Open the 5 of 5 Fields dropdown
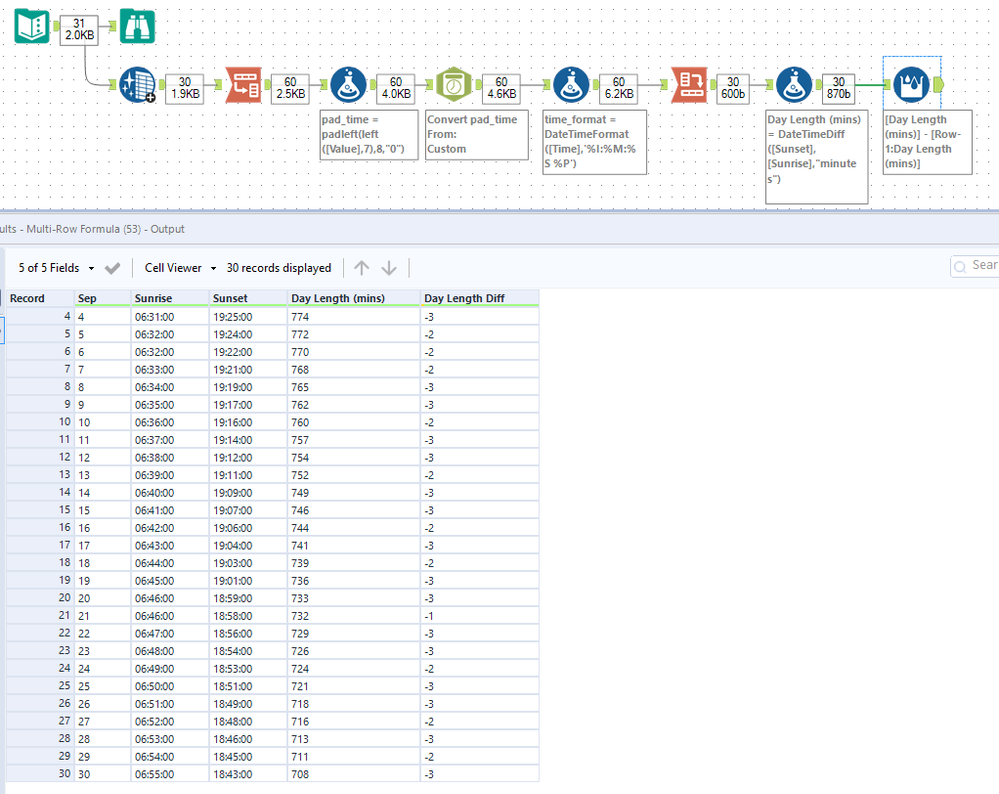 click(x=57, y=268)
